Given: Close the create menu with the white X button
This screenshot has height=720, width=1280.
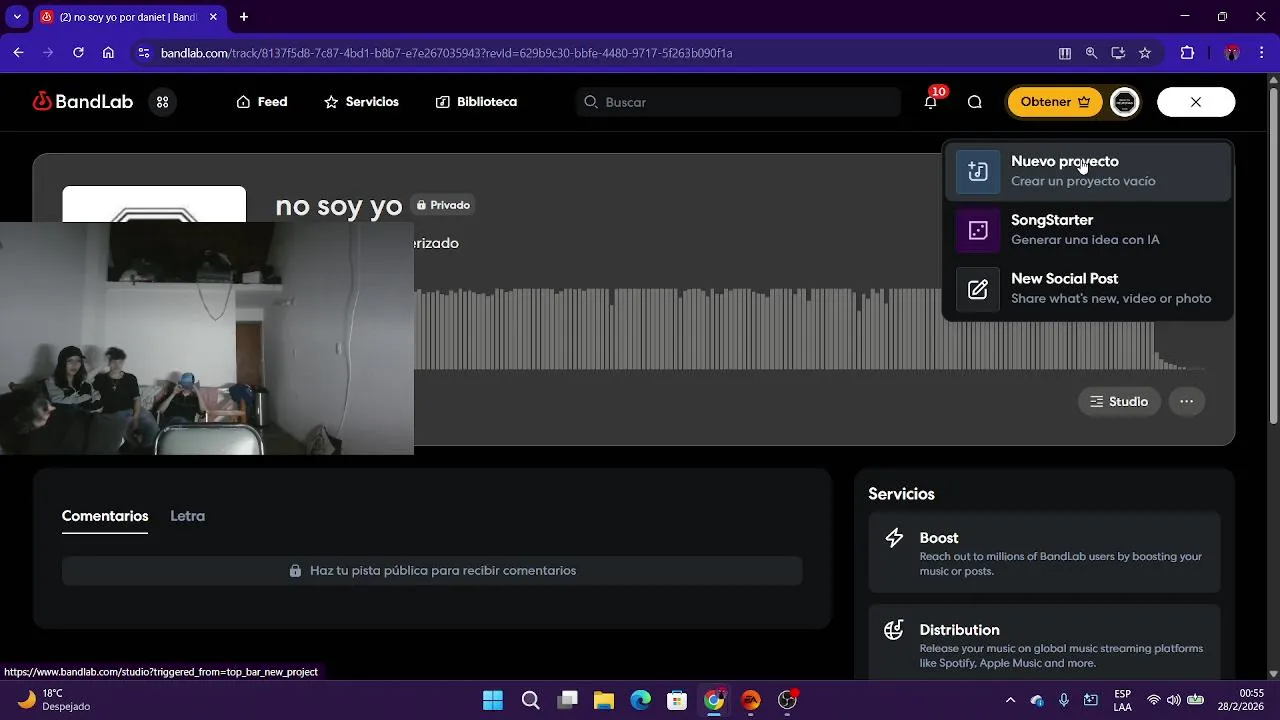Looking at the screenshot, I should [1196, 102].
